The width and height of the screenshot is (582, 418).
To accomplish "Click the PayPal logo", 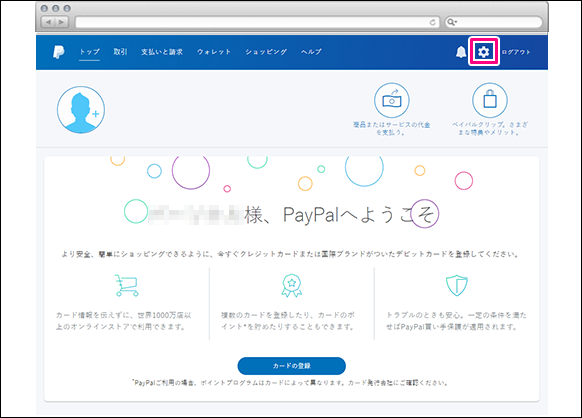I will 58,52.
